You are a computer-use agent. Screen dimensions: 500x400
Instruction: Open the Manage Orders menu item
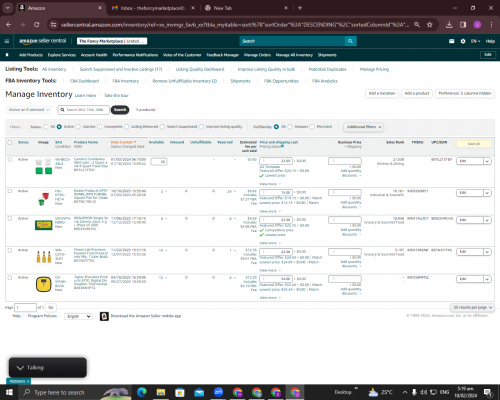click(x=257, y=55)
